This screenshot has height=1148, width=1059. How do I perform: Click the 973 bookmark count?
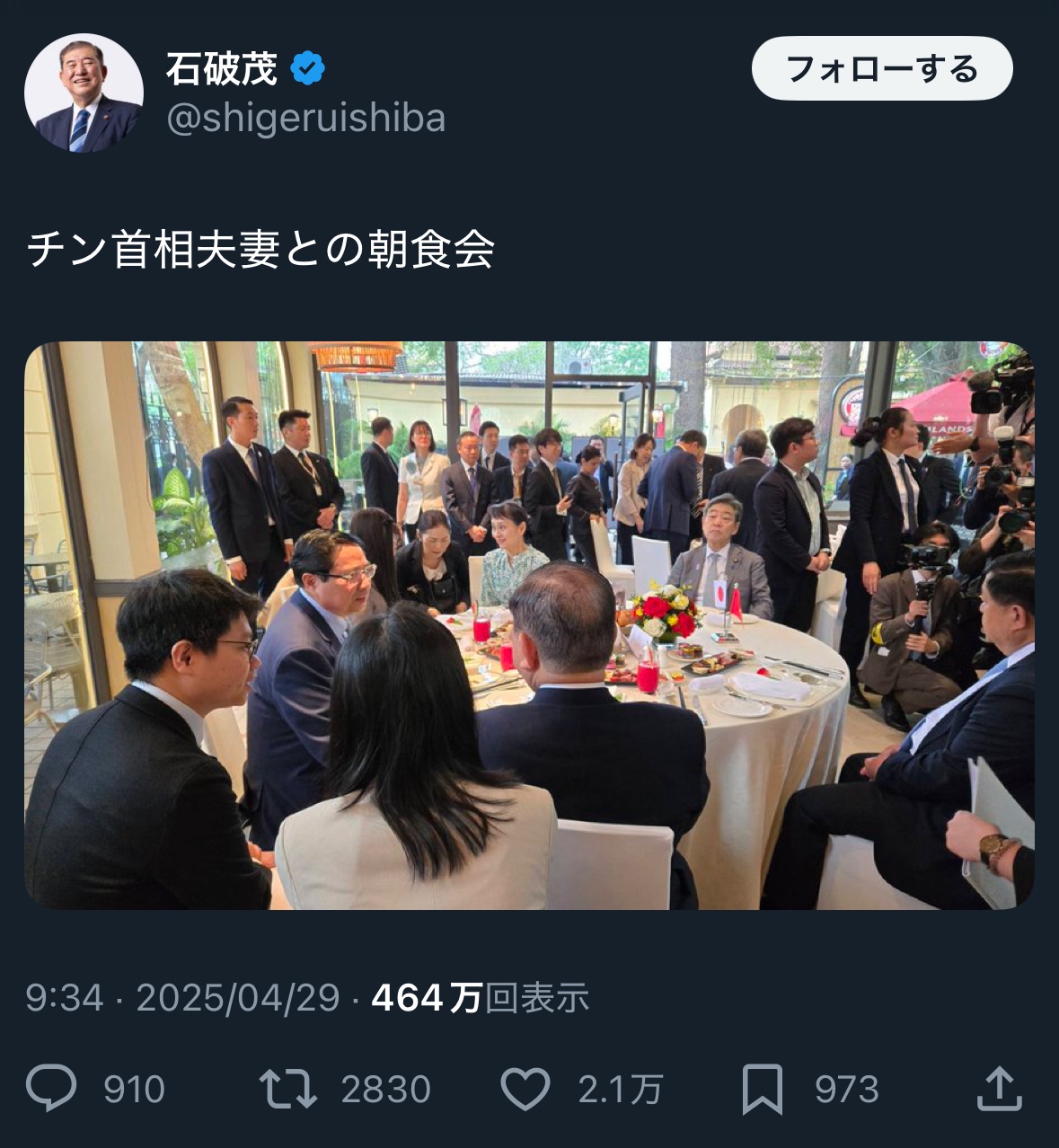tap(846, 1090)
